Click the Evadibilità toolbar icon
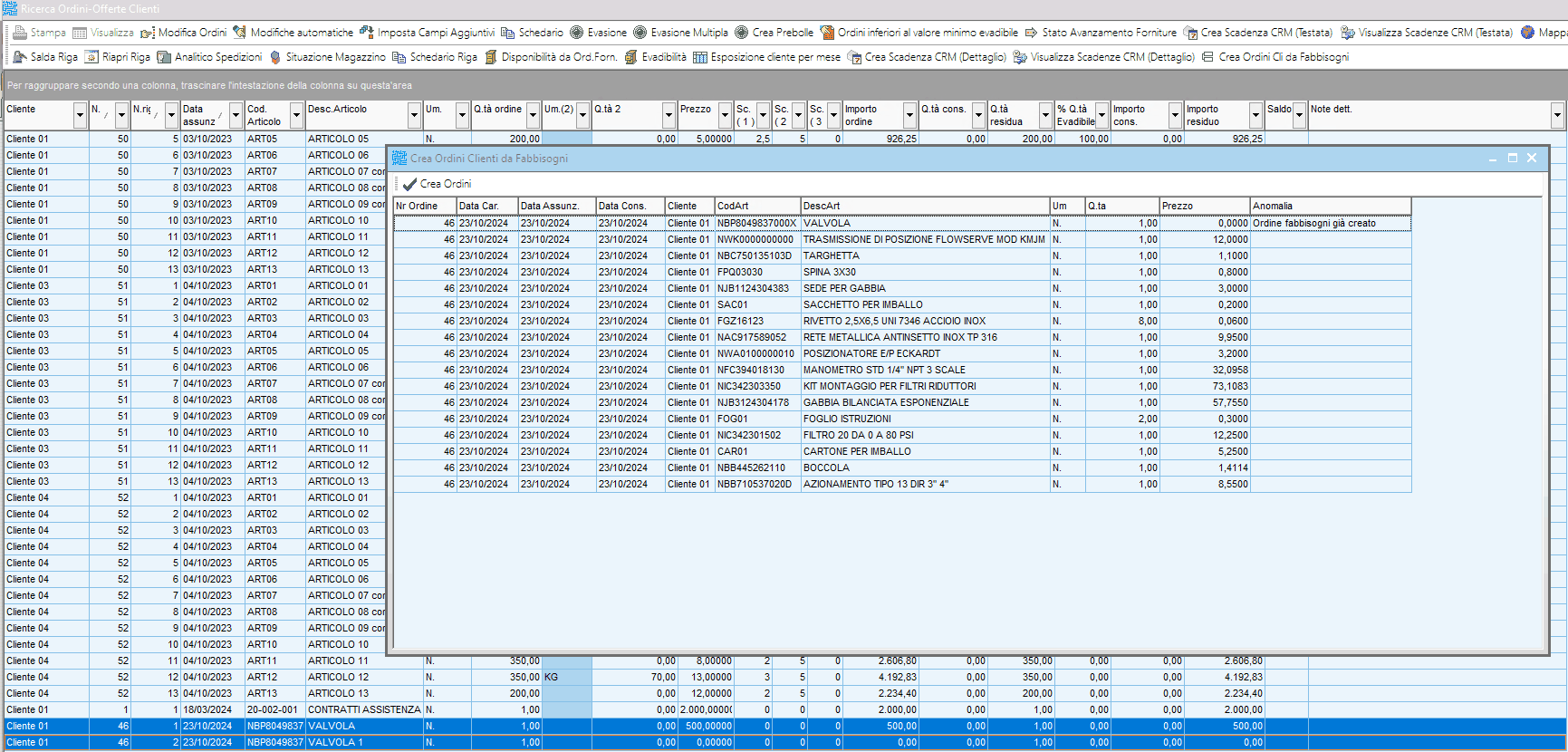This screenshot has width=1568, height=752. point(631,57)
